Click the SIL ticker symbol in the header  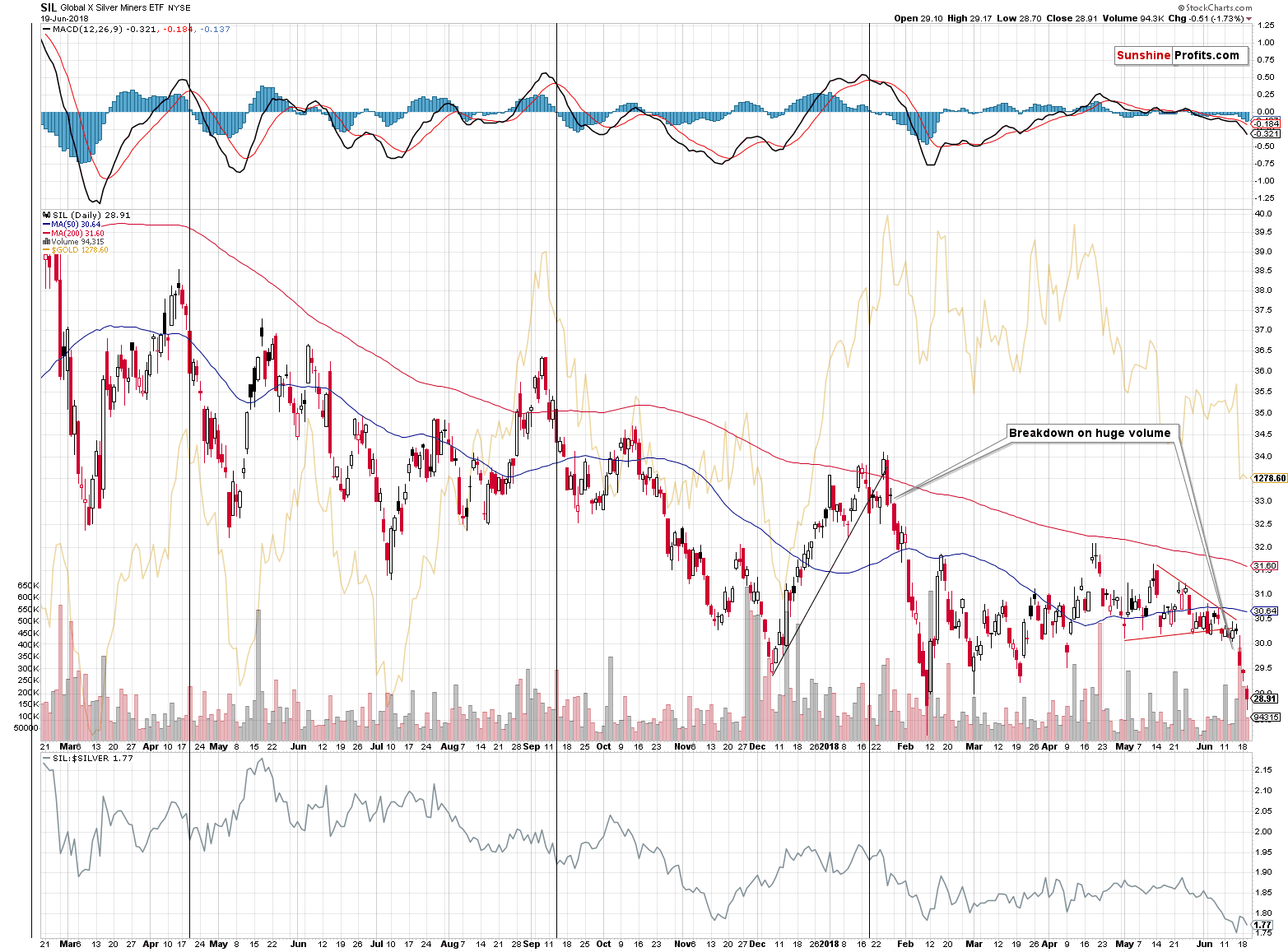pos(49,7)
